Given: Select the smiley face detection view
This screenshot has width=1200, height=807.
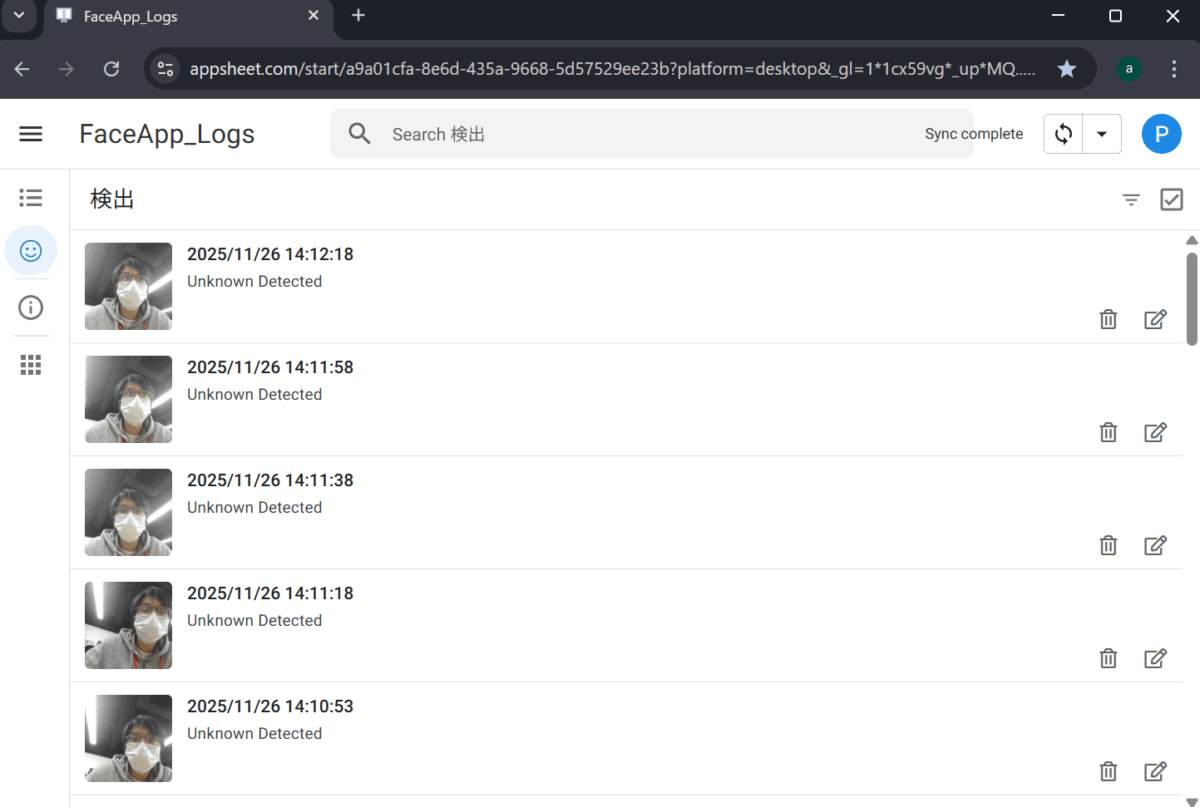Looking at the screenshot, I should (31, 251).
